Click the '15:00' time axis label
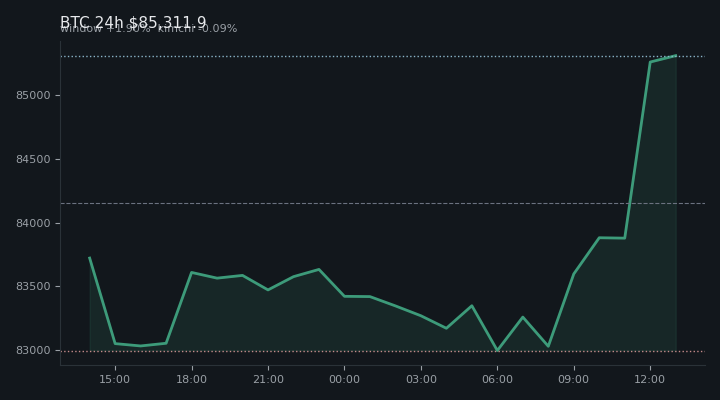 (115, 379)
